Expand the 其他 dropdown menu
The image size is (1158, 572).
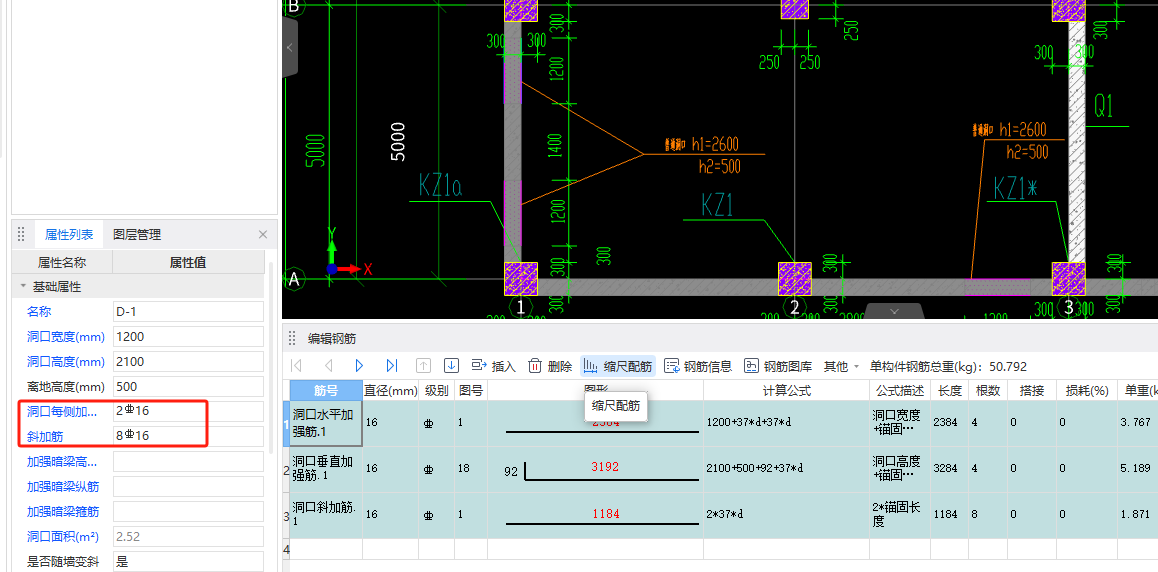coord(841,366)
